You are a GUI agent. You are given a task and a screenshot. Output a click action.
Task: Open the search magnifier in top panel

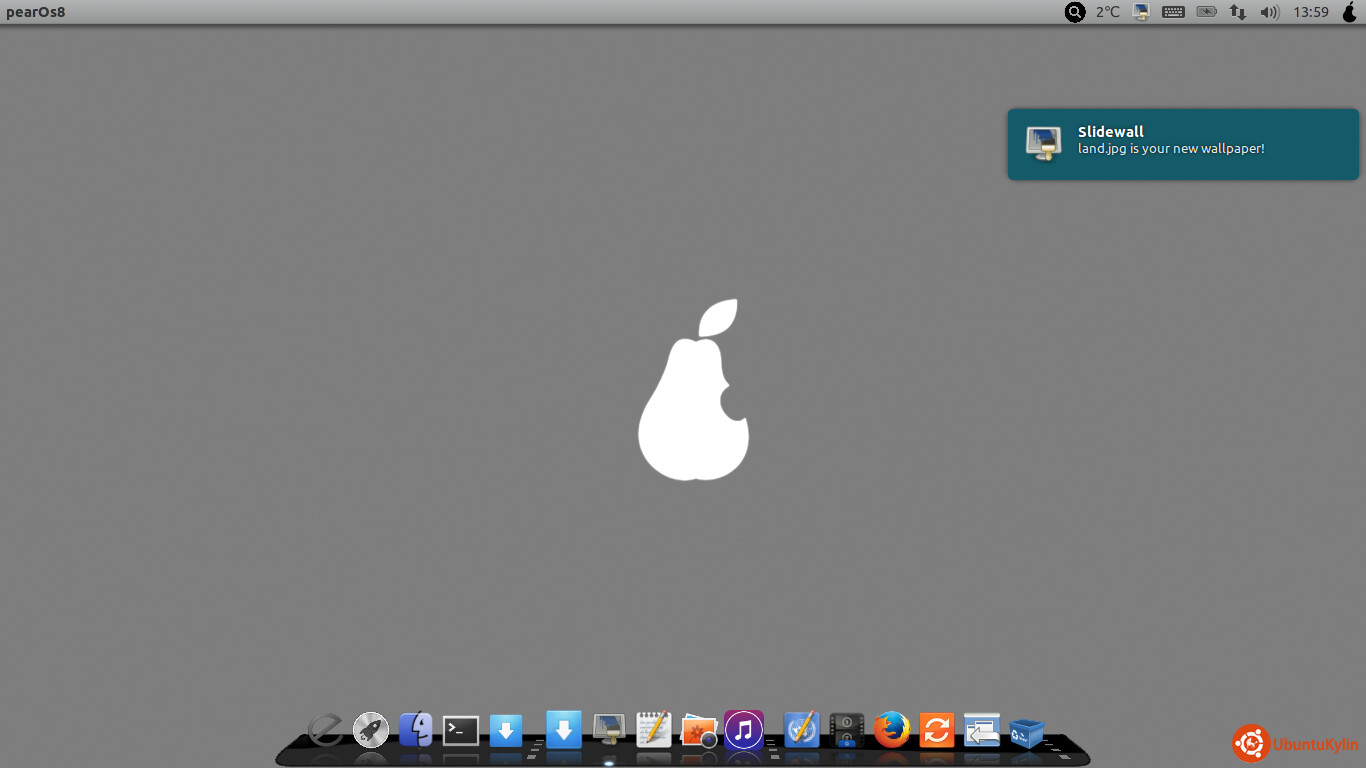1075,12
